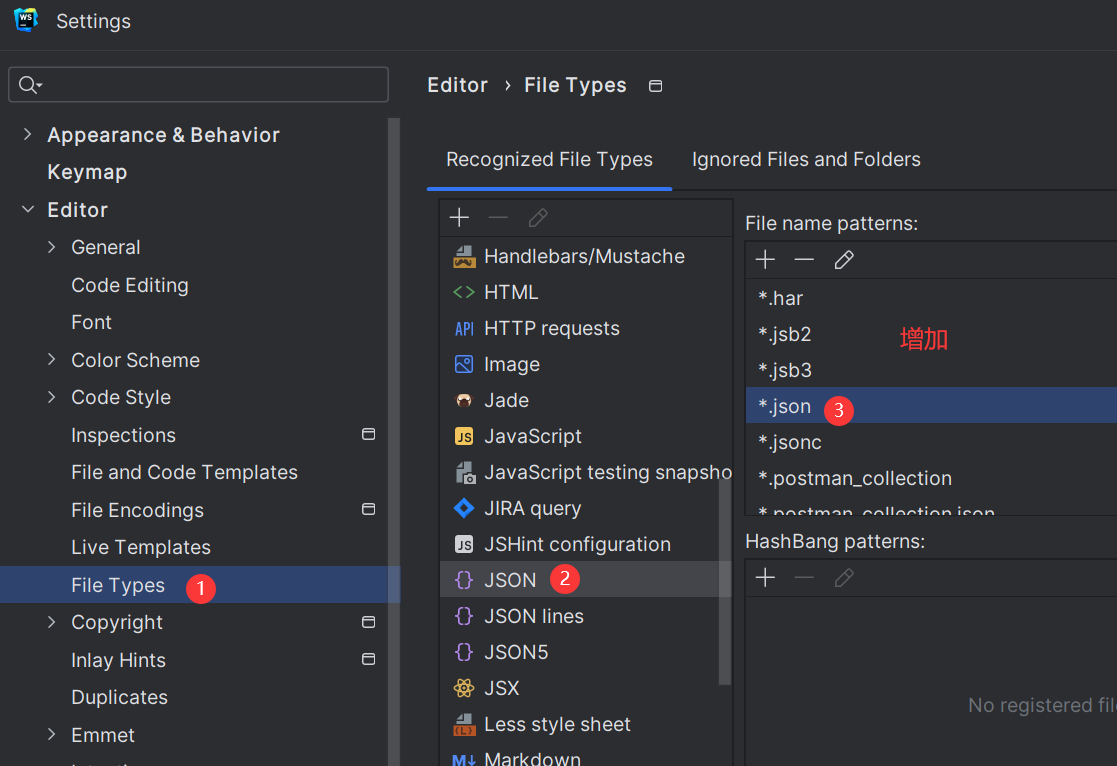Click the add file type plus icon
Image resolution: width=1117 pixels, height=766 pixels.
[x=459, y=218]
